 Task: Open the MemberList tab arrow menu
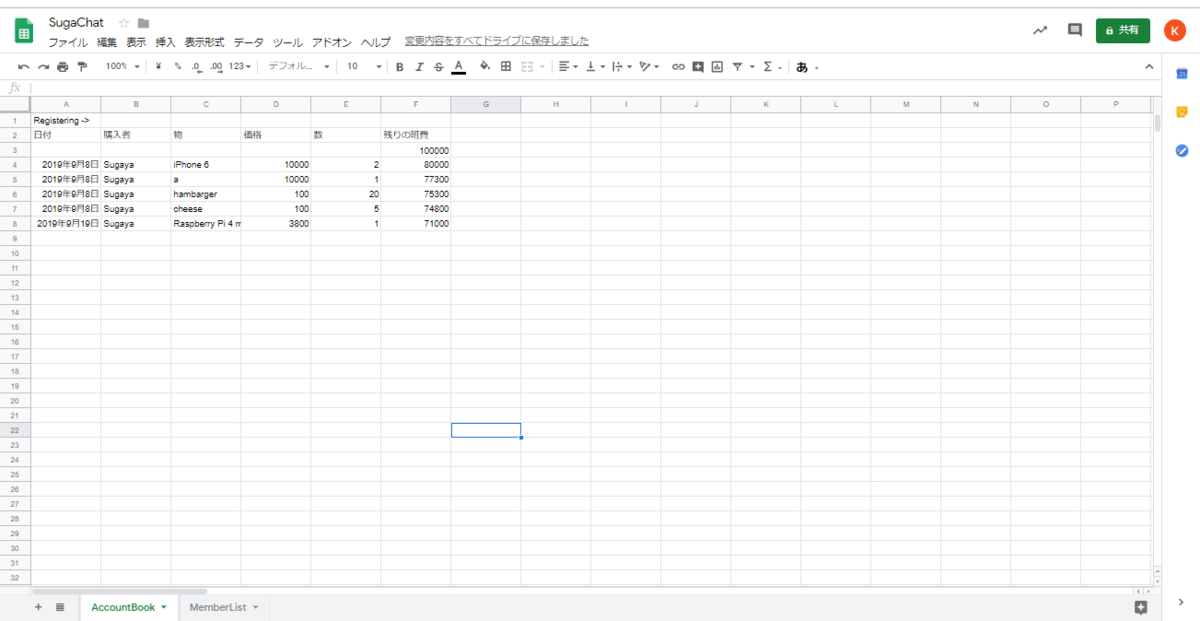tap(255, 607)
